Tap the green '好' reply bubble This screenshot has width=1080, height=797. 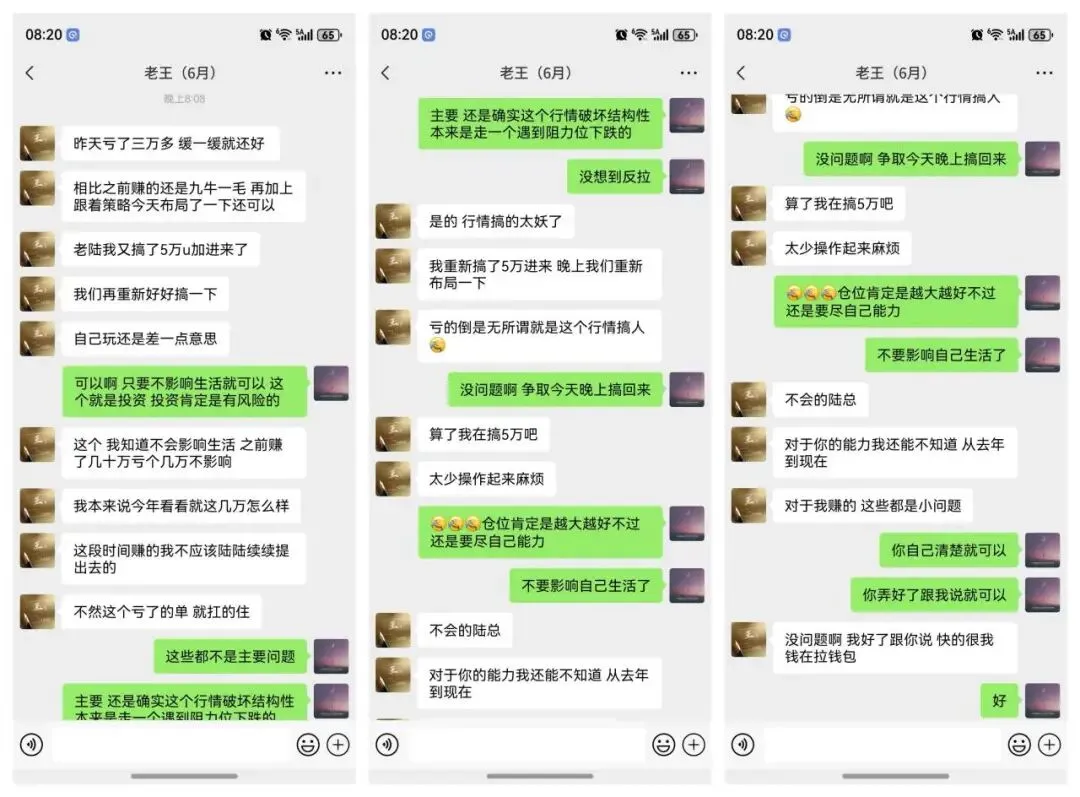999,701
